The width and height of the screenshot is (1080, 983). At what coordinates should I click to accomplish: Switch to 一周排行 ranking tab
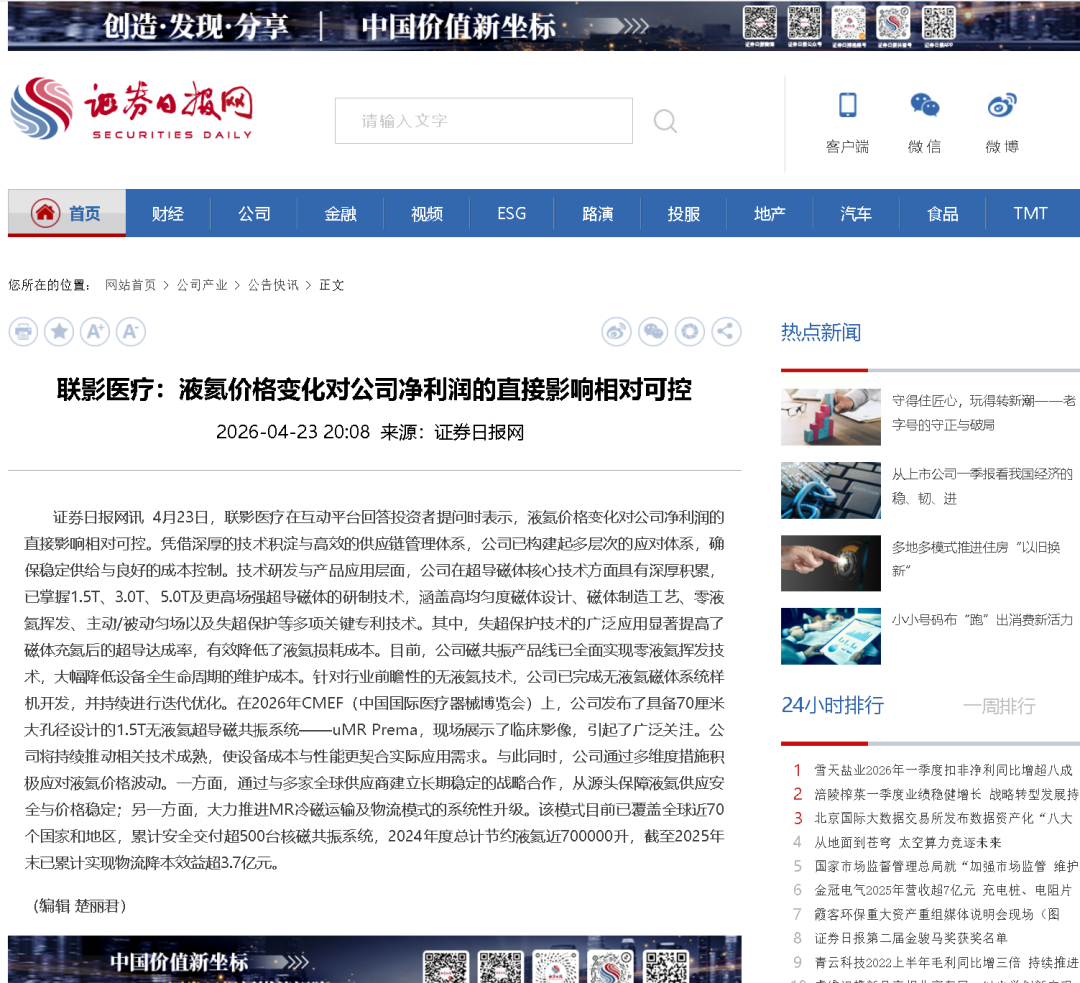click(x=999, y=705)
